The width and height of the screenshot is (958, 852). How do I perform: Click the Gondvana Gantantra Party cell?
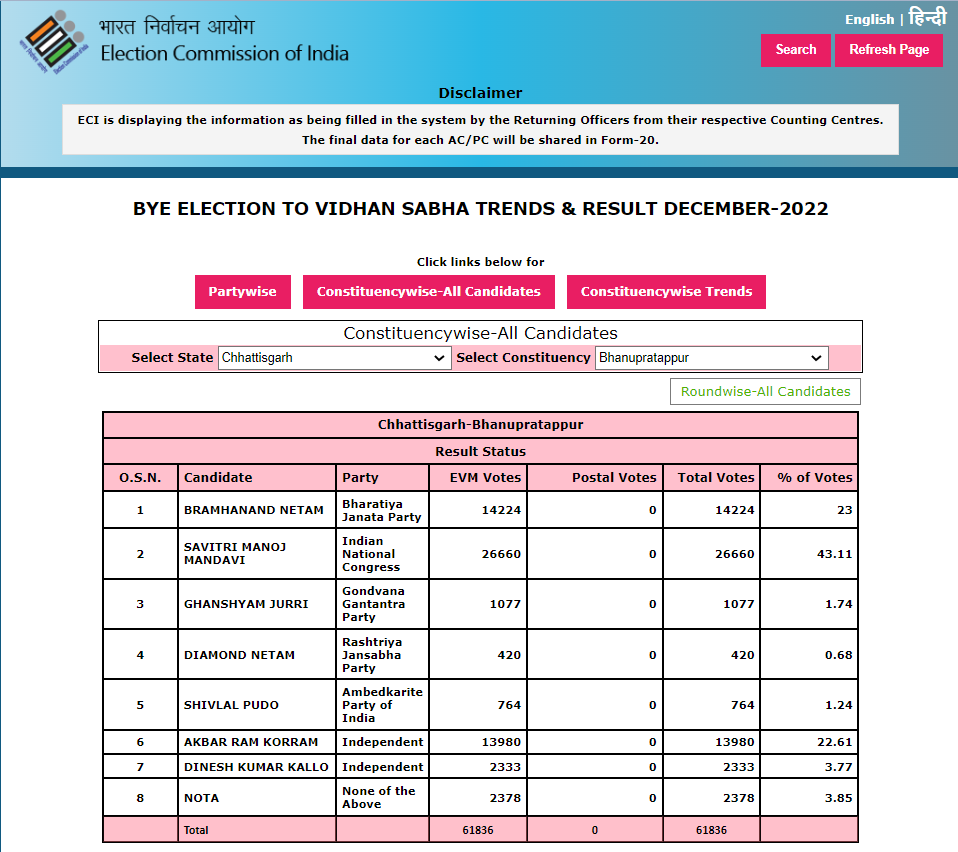[382, 604]
